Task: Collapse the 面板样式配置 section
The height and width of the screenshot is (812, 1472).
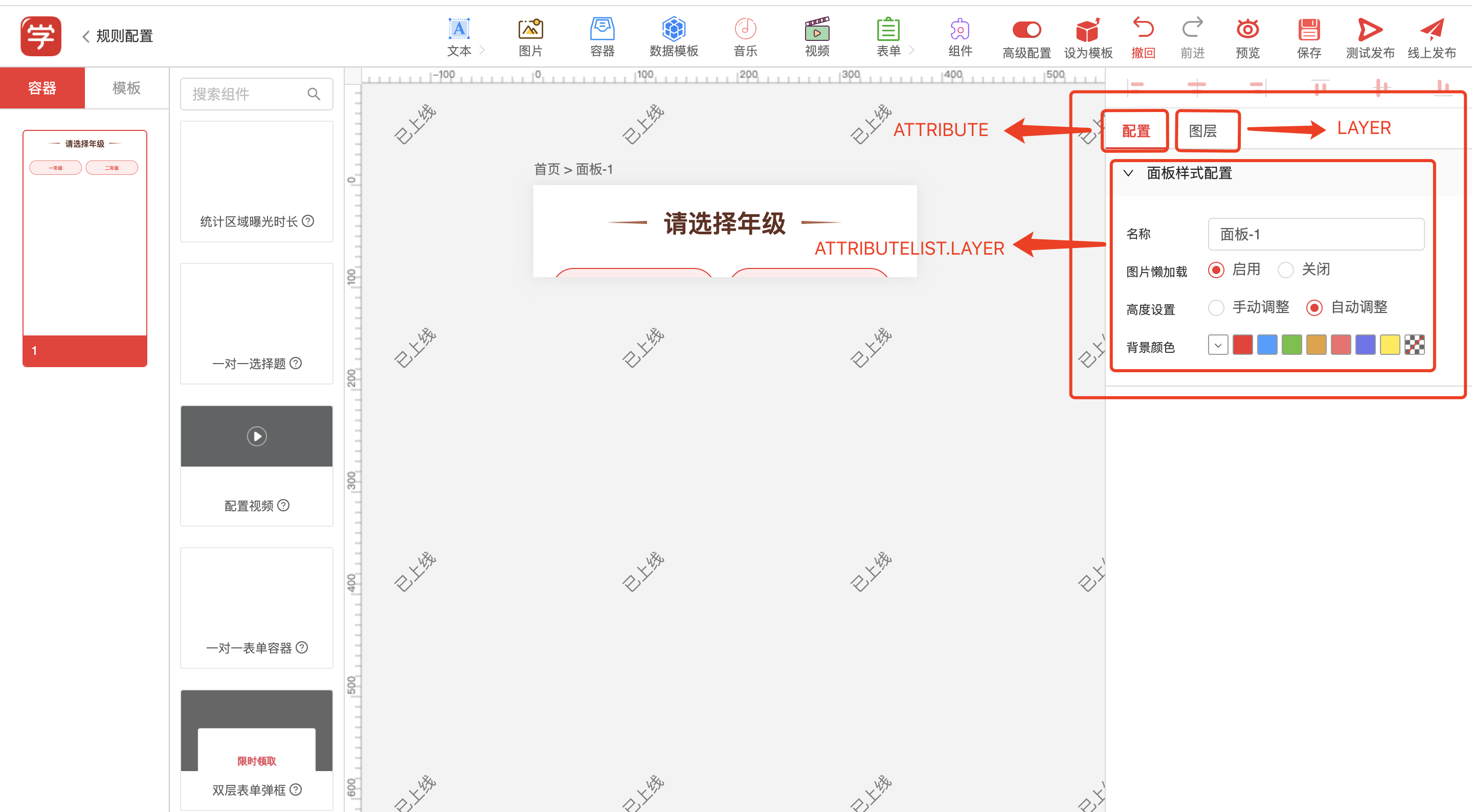Action: click(x=1128, y=173)
